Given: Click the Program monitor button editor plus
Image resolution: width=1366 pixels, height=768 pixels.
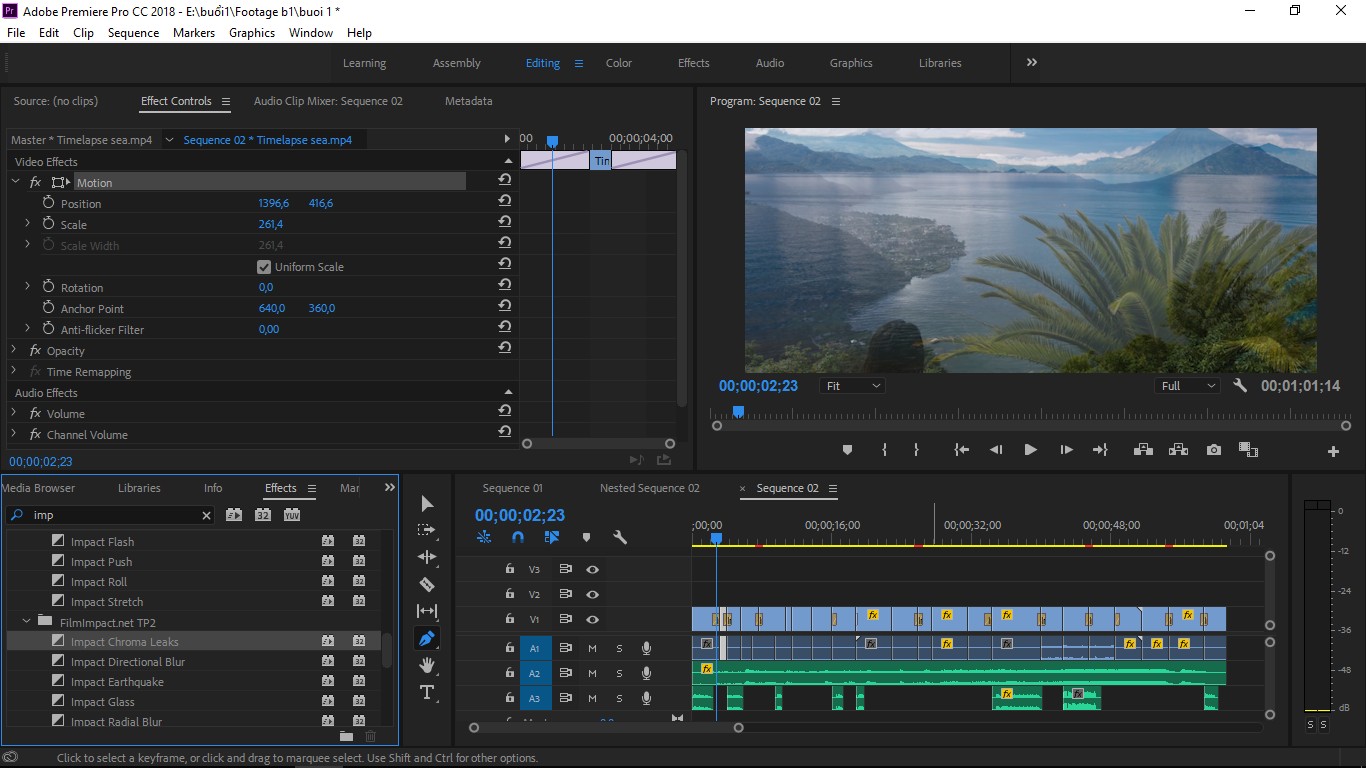Looking at the screenshot, I should tap(1333, 451).
